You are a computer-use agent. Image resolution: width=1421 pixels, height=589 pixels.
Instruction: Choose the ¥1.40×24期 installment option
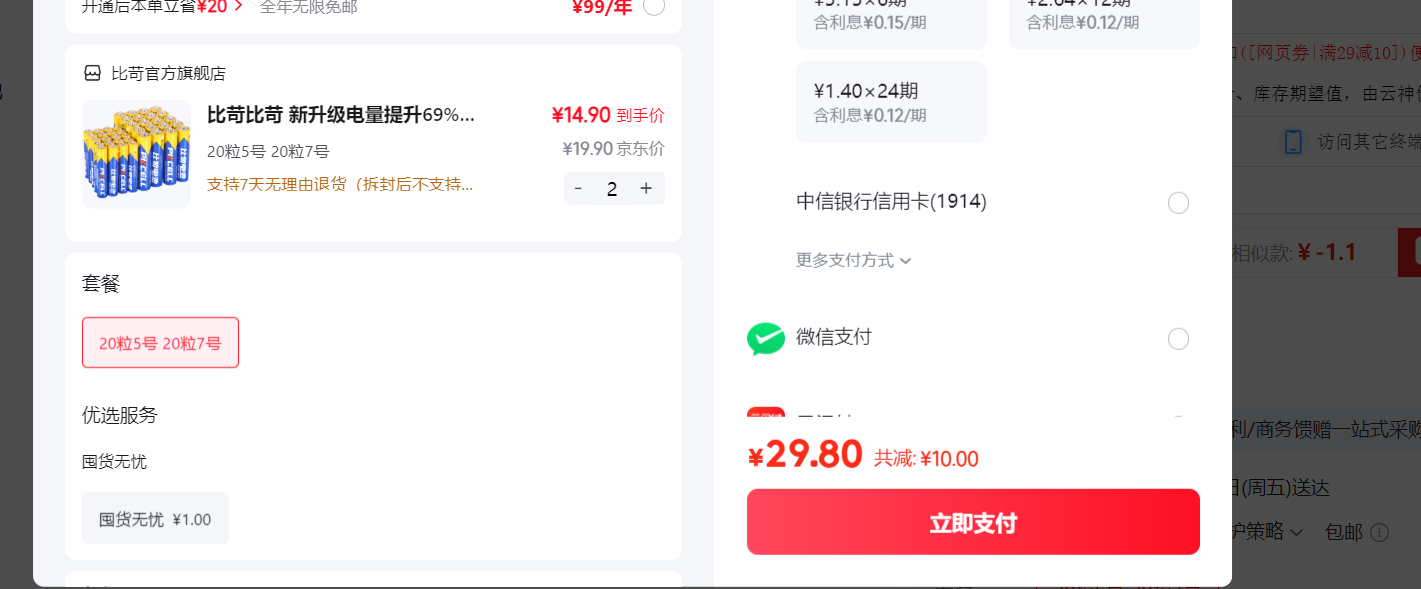pos(891,102)
